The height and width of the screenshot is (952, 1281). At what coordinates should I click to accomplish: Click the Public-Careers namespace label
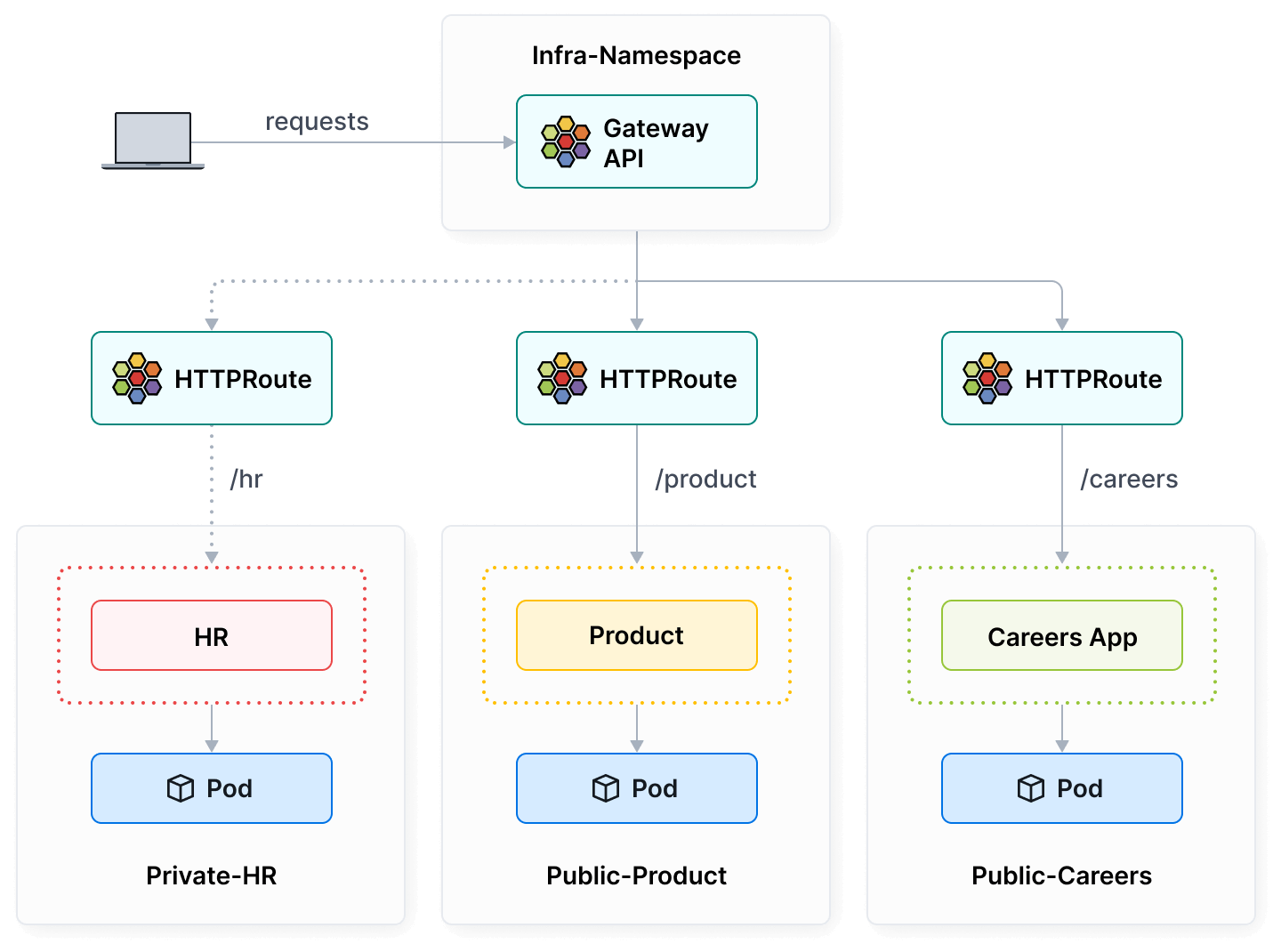[1062, 875]
